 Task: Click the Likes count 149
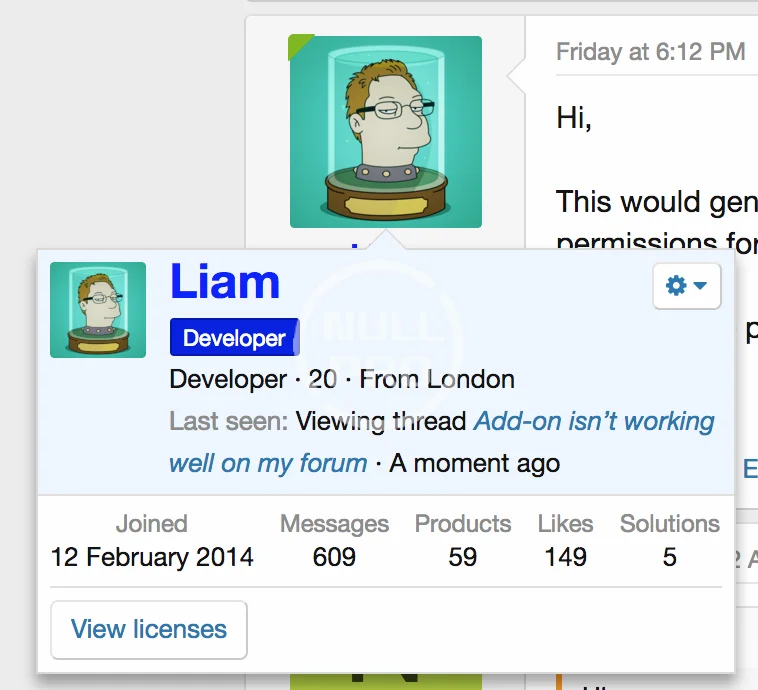(x=565, y=557)
